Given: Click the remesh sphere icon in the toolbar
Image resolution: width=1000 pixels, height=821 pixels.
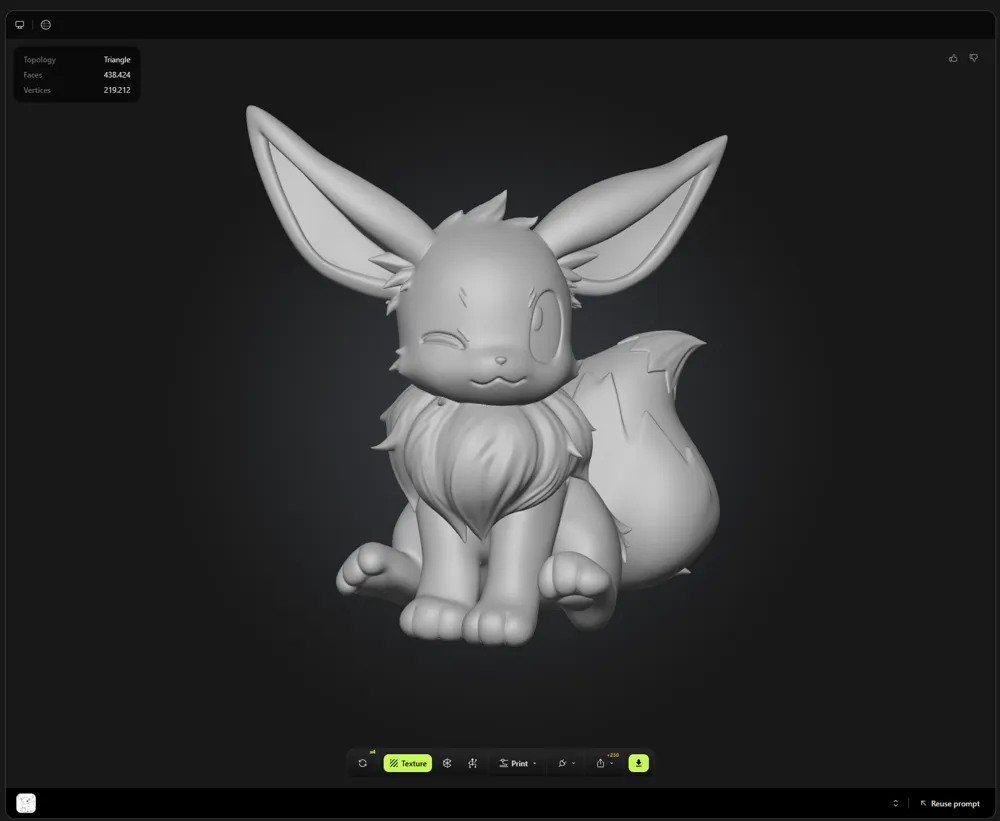Looking at the screenshot, I should [447, 763].
